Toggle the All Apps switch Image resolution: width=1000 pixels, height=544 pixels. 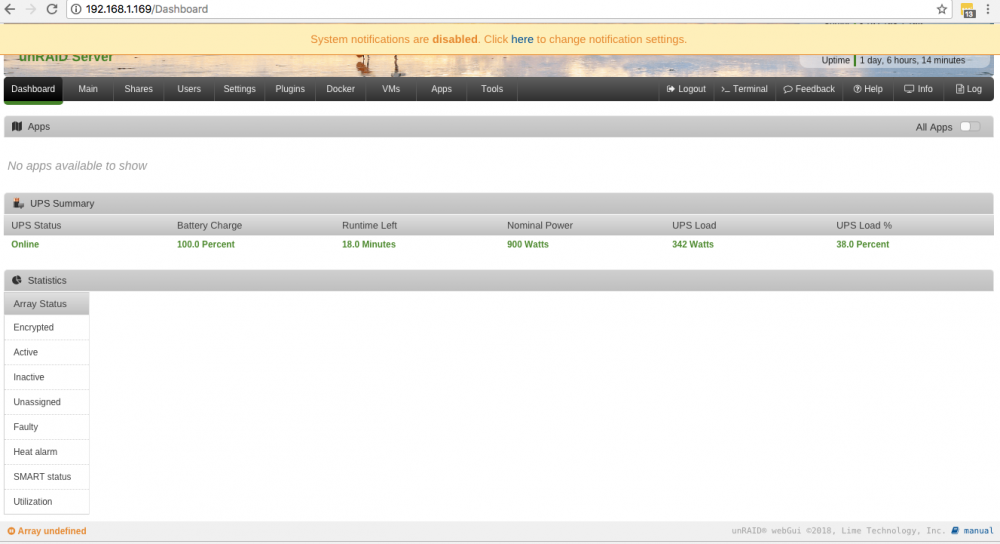point(969,127)
